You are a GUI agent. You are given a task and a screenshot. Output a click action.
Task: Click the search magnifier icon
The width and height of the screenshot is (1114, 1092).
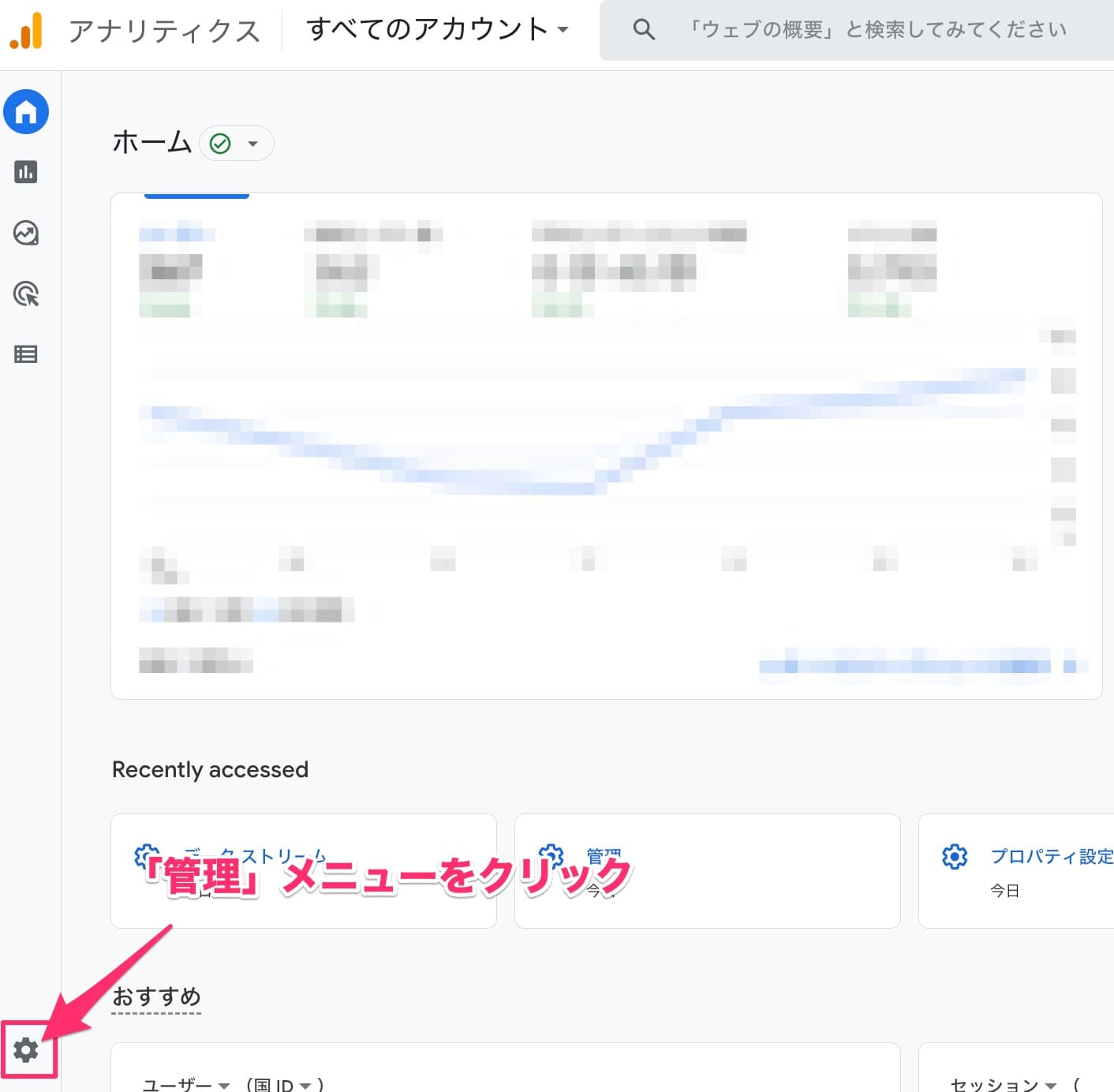pos(643,29)
